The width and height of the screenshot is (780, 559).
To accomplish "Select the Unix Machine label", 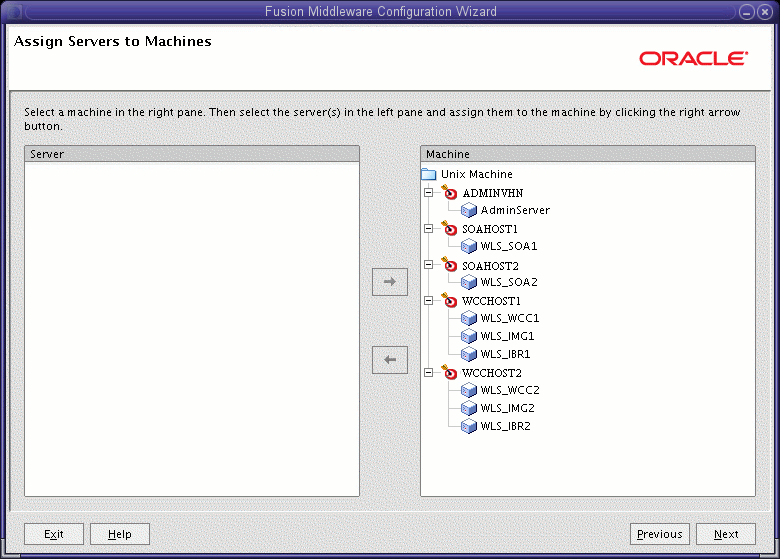I will pyautogui.click(x=477, y=174).
